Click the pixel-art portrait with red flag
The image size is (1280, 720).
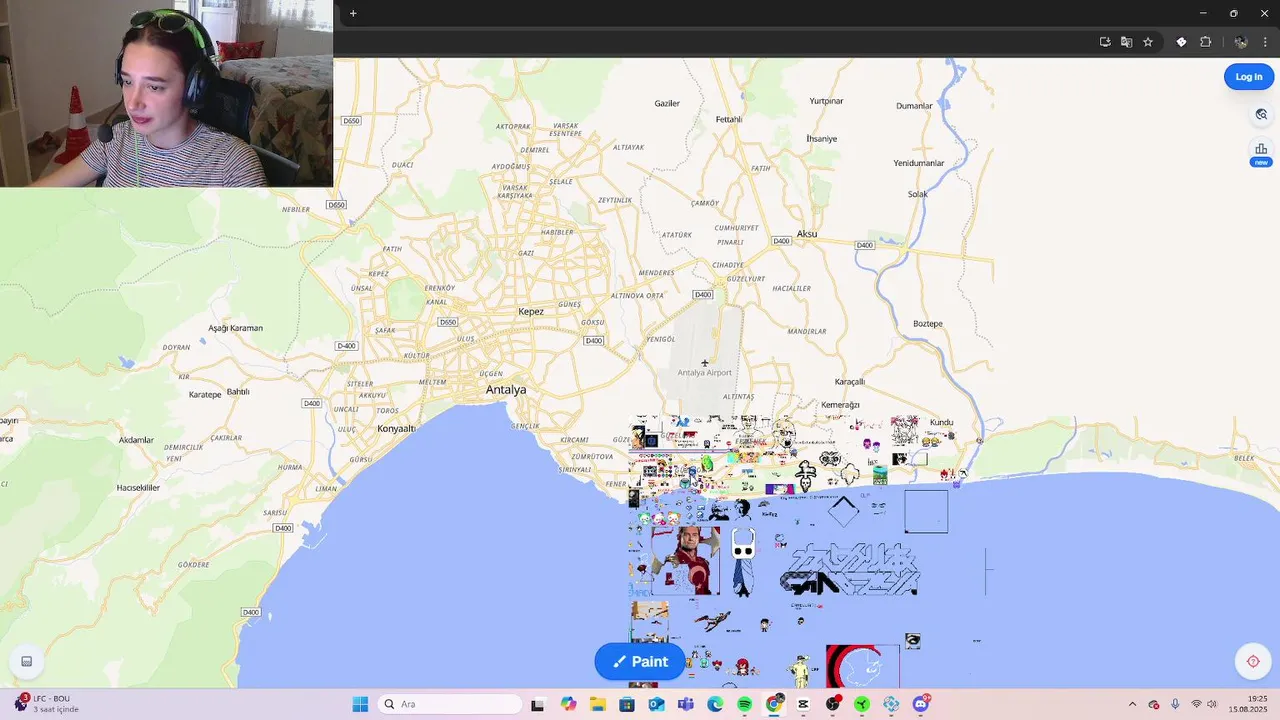pos(685,561)
